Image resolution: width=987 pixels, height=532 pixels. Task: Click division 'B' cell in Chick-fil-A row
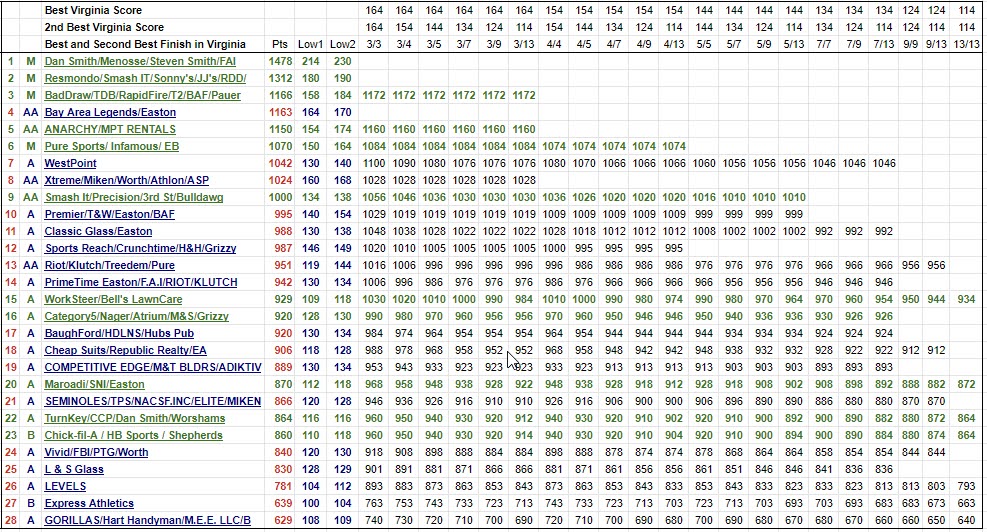coord(31,435)
